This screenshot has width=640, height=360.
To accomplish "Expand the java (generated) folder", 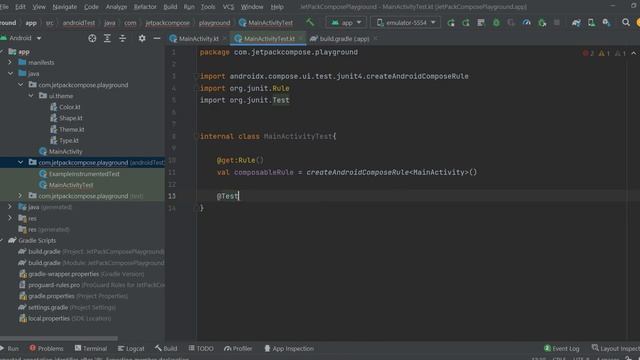I will point(10,207).
